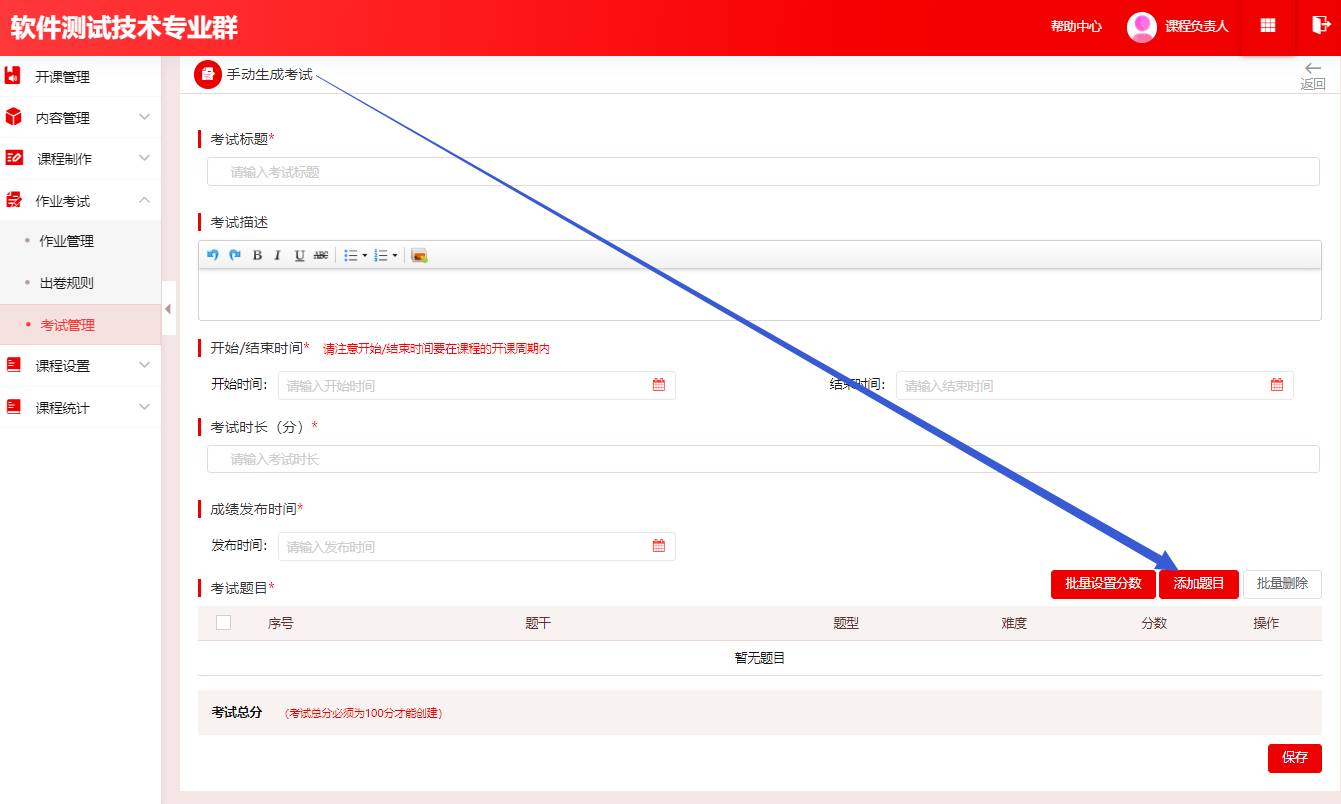
Task: Open the numbered list style dropdown
Action: pyautogui.click(x=394, y=256)
